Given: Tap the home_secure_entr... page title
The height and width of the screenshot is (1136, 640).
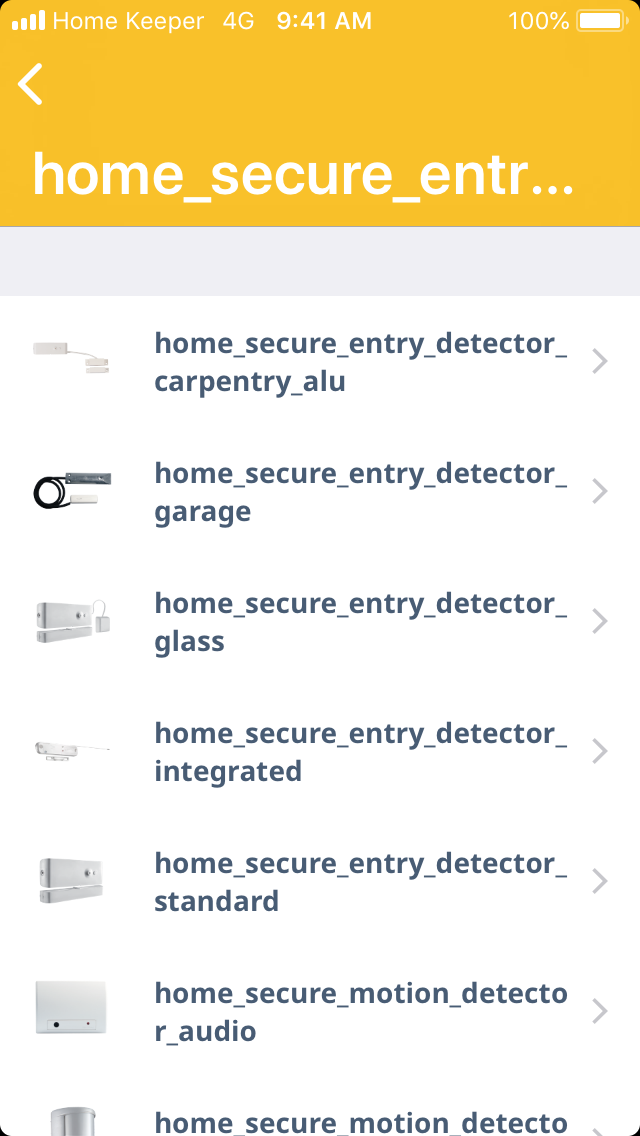Looking at the screenshot, I should pyautogui.click(x=303, y=173).
